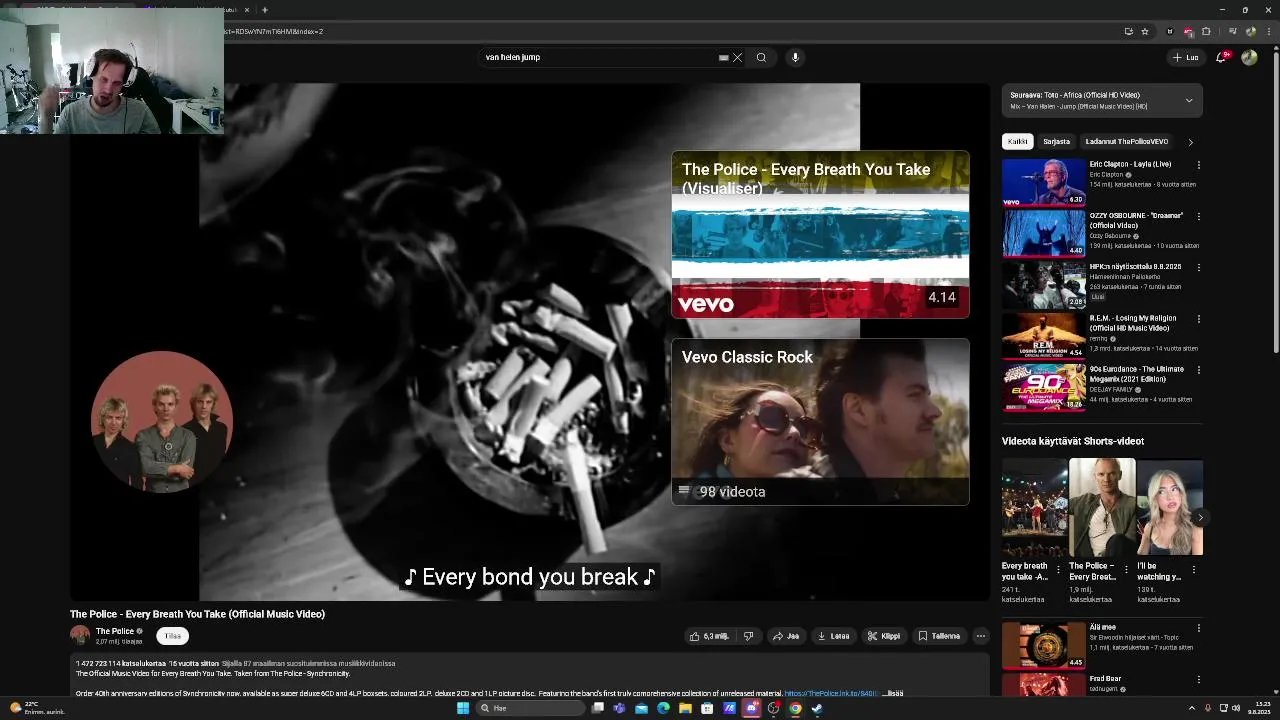Open the red adblock extension icon
Viewport: 1280px width, 720px height.
(x=1188, y=31)
